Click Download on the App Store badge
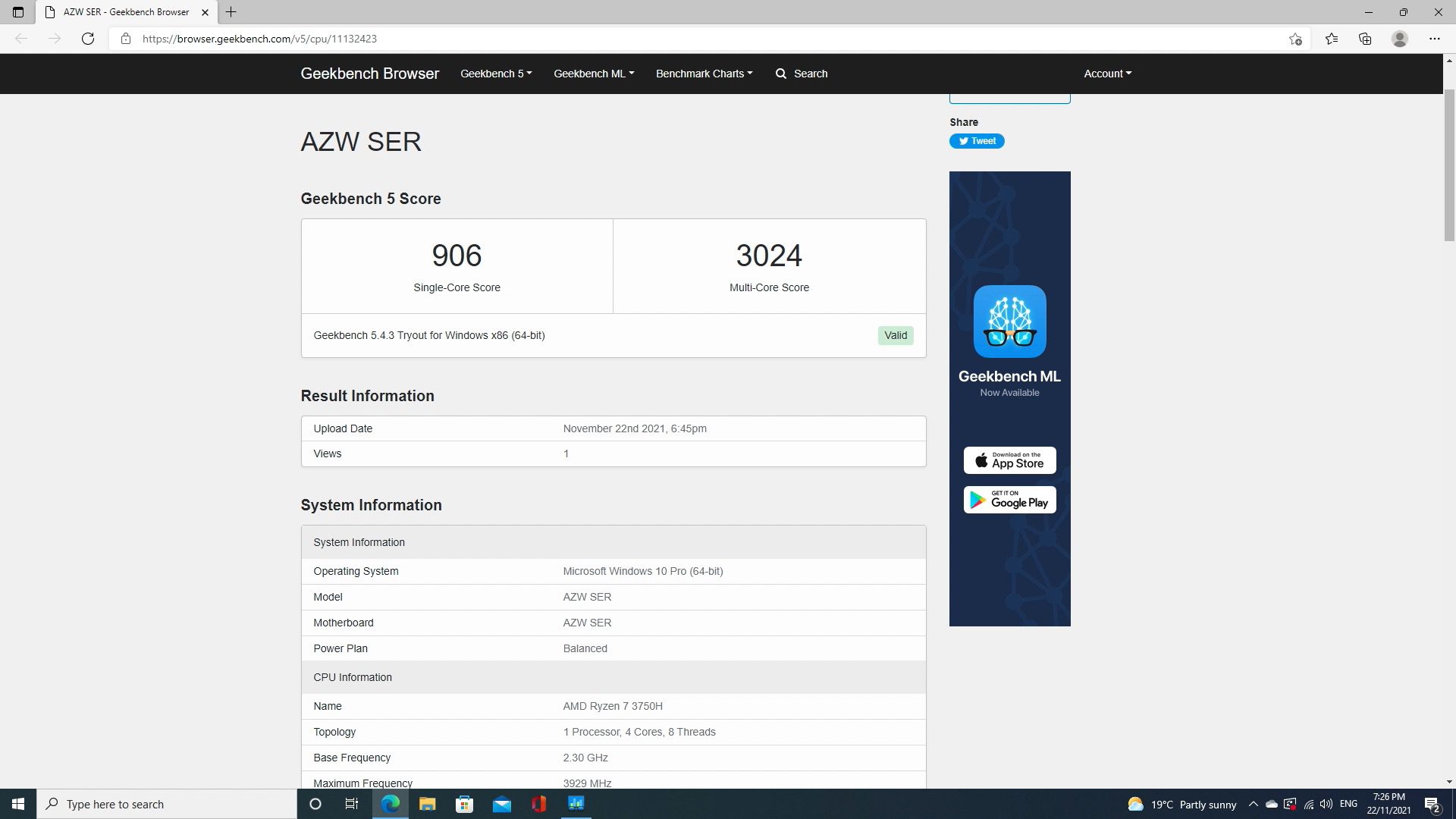The width and height of the screenshot is (1456, 819). point(1009,460)
